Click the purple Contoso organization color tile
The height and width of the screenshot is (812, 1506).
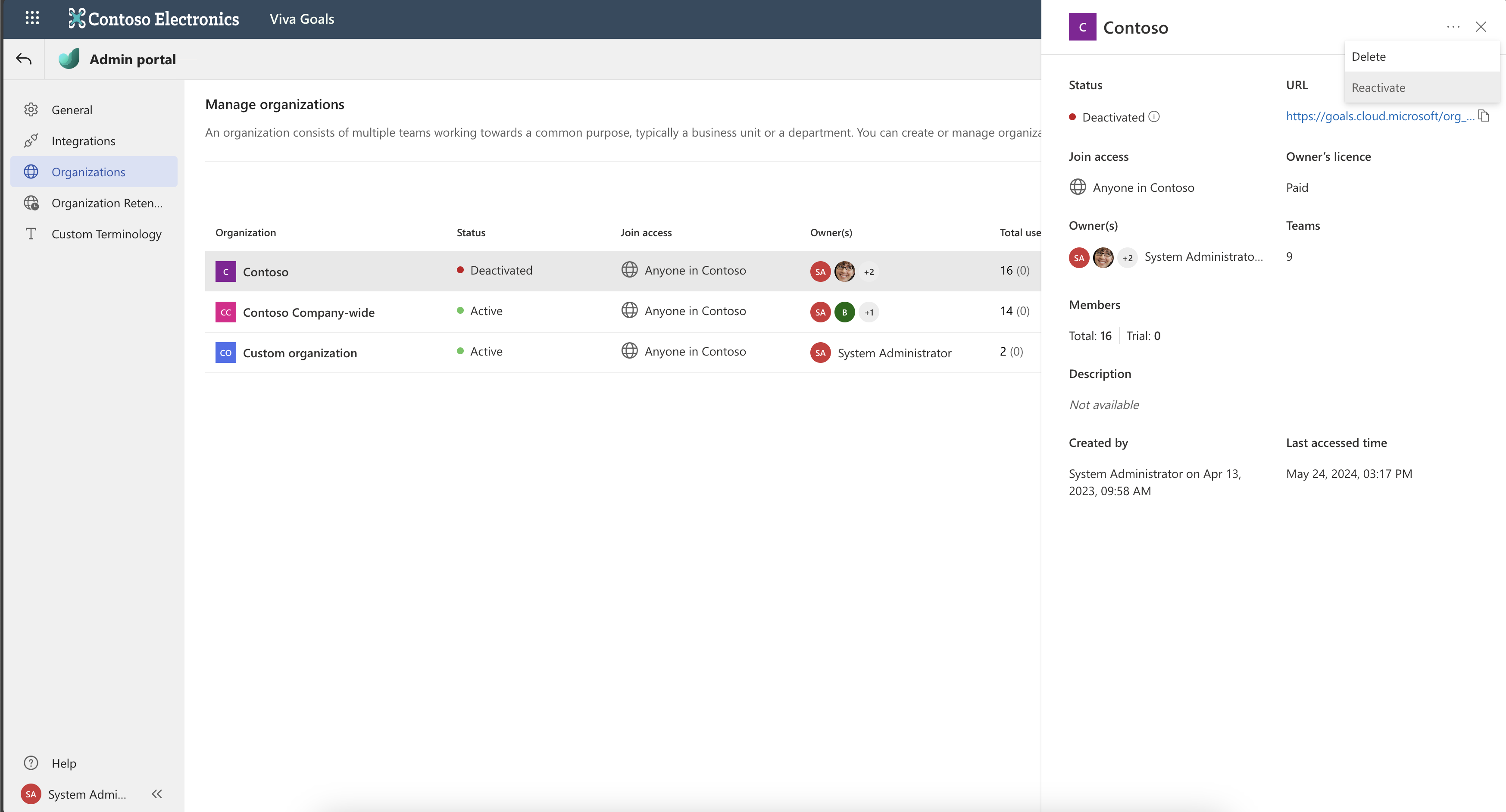(x=226, y=272)
